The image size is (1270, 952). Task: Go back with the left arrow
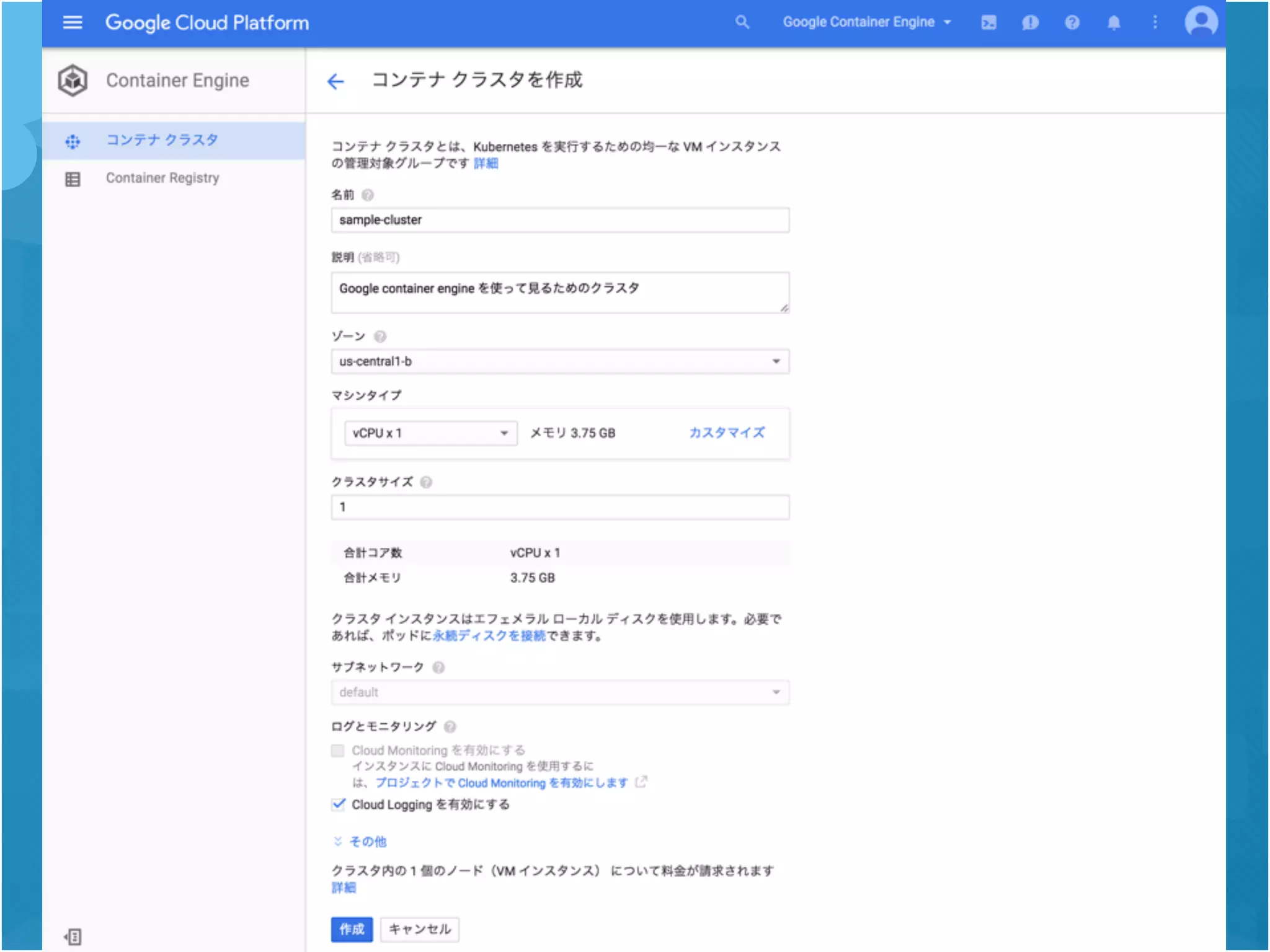coord(335,81)
